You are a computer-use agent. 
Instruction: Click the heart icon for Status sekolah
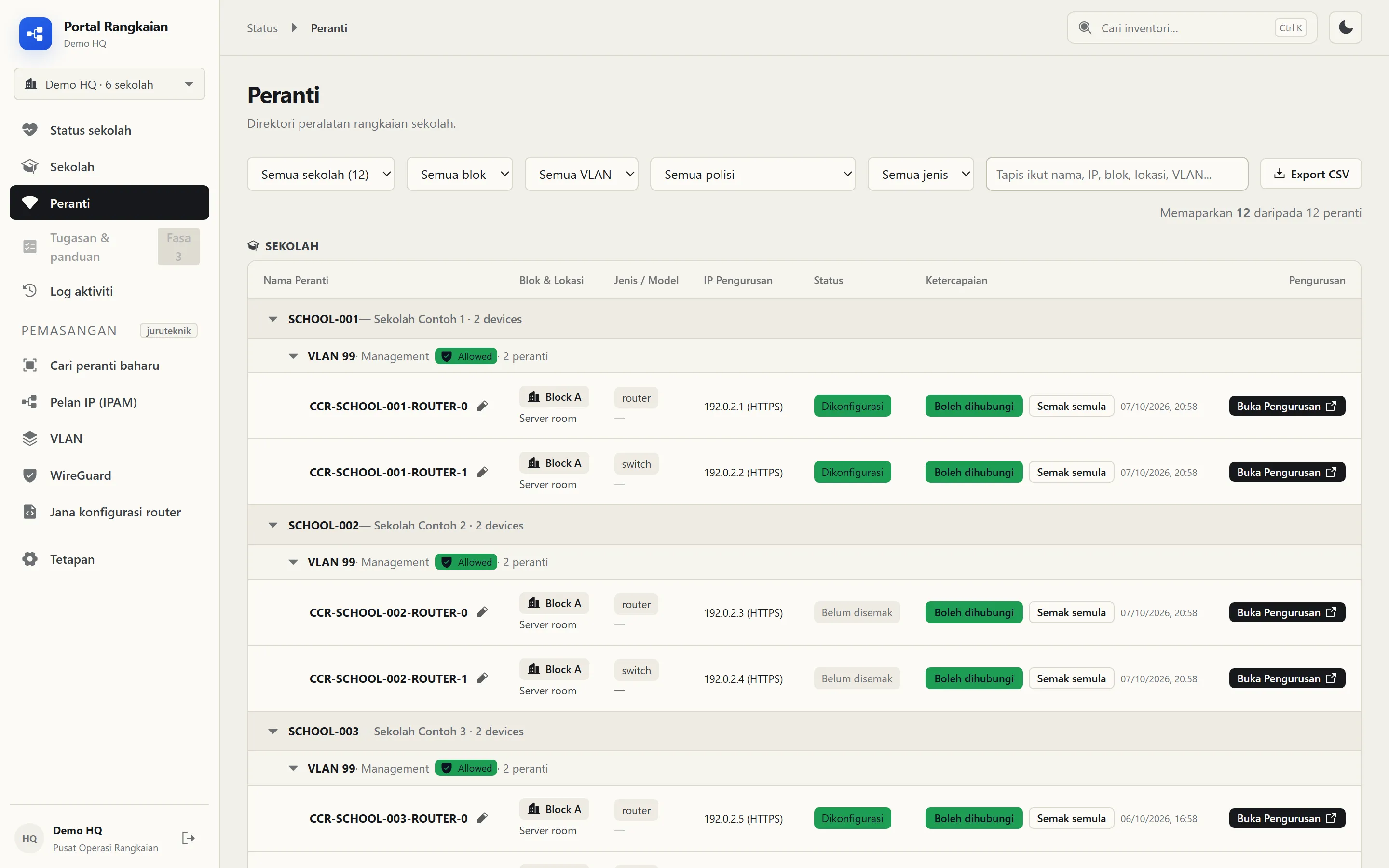coord(30,130)
